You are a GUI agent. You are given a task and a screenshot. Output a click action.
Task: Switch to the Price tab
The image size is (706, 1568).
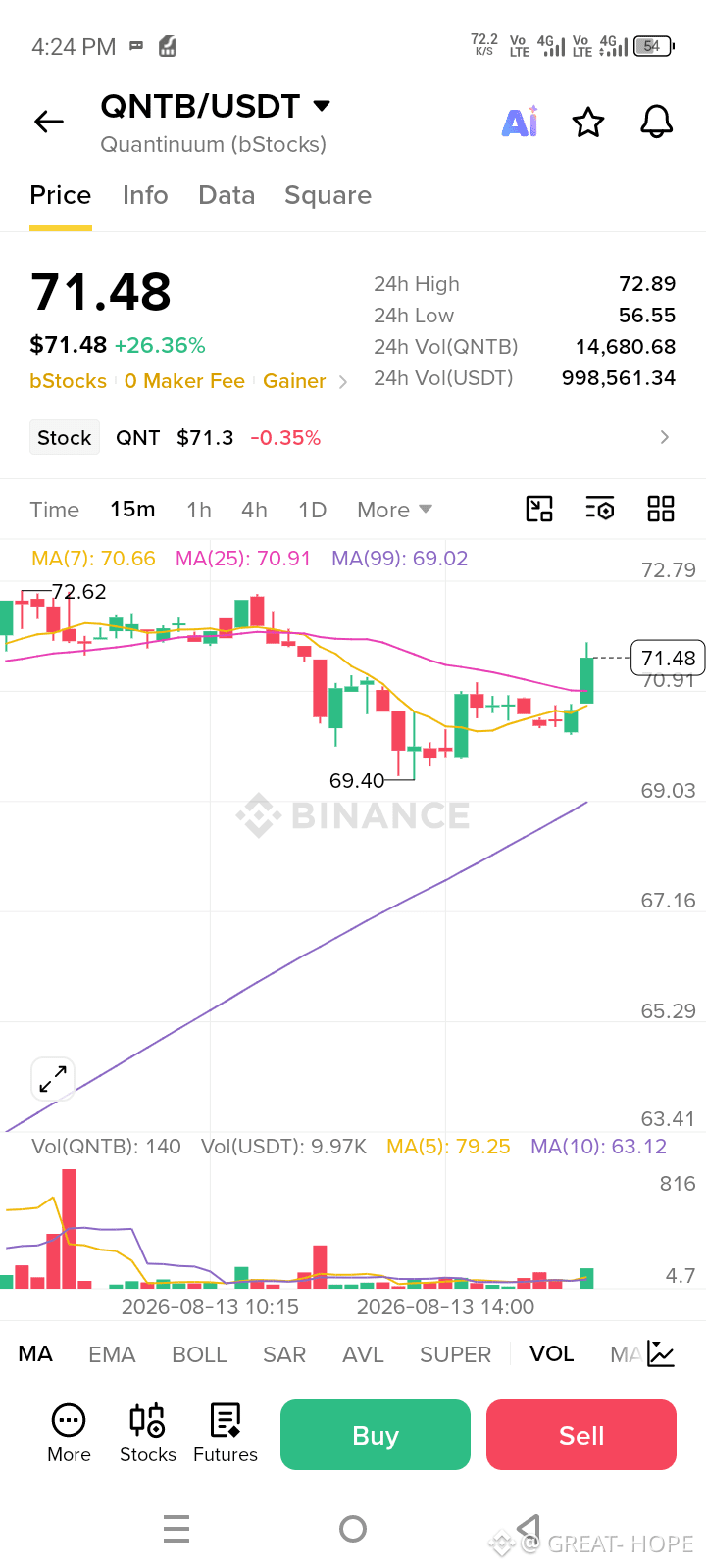click(61, 195)
